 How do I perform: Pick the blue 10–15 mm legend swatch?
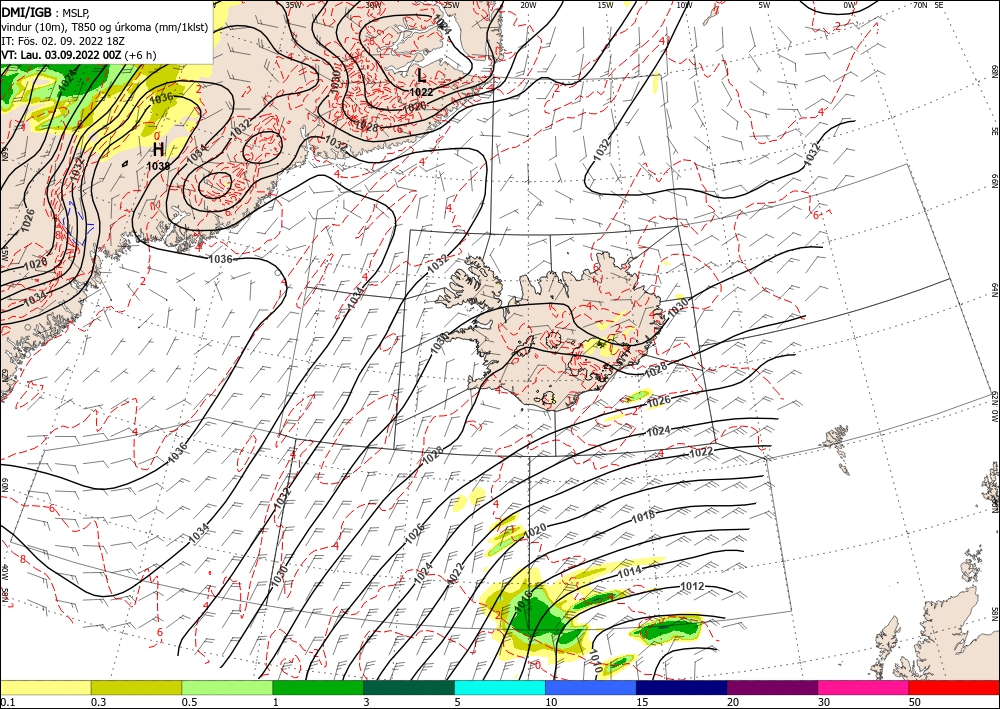(591, 687)
